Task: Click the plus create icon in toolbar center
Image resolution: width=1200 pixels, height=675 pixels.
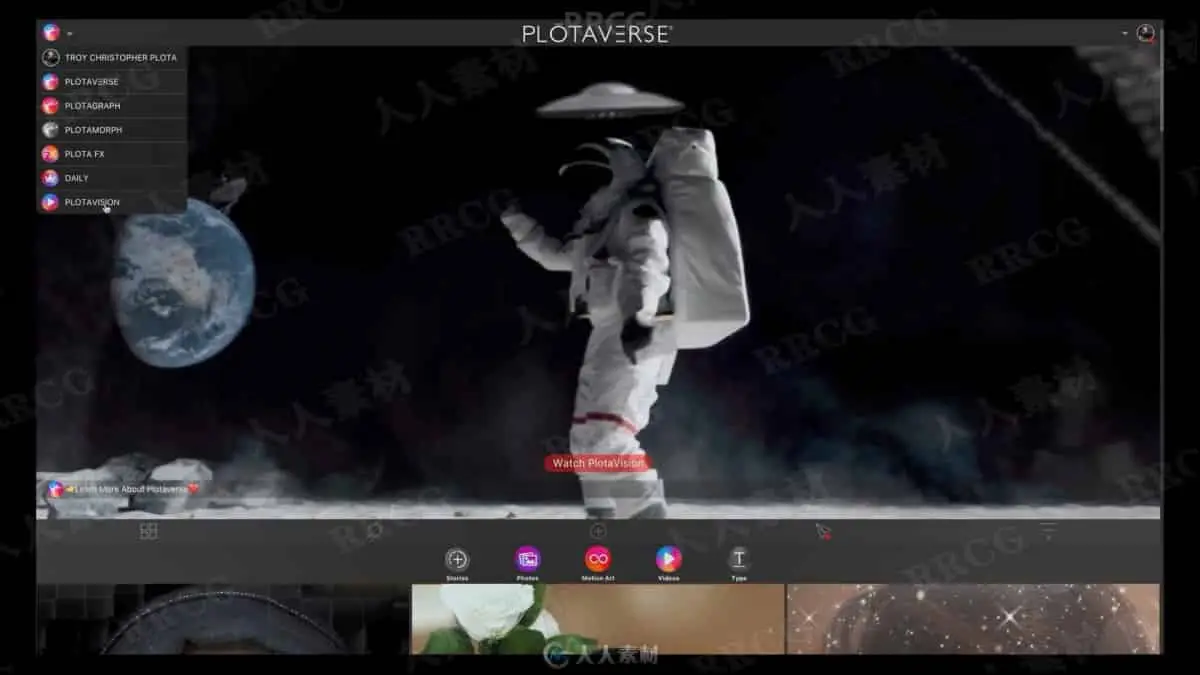Action: click(x=598, y=531)
